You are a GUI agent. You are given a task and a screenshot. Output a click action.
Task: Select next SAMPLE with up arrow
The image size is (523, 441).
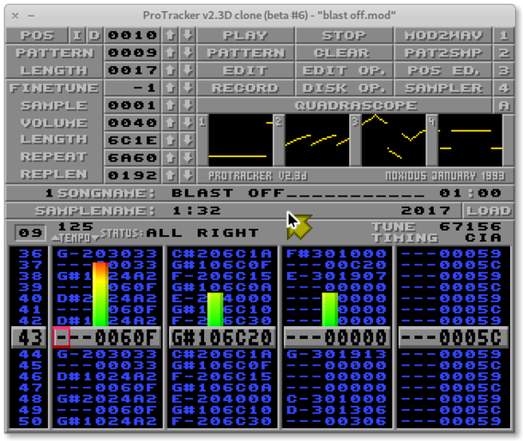coord(170,105)
